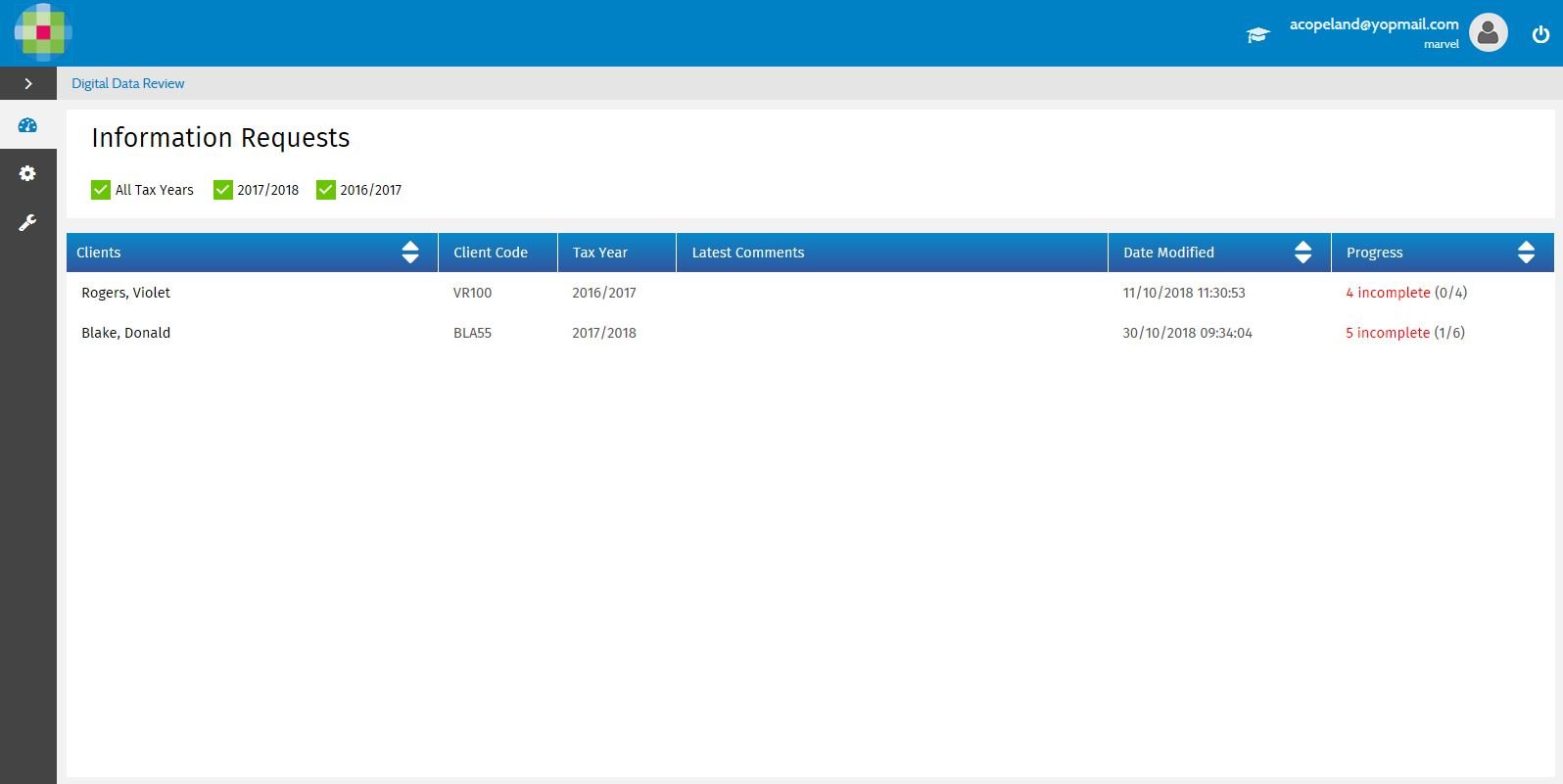Viewport: 1563px width, 784px height.
Task: Click the 4 incomplete progress status
Action: 1388,293
